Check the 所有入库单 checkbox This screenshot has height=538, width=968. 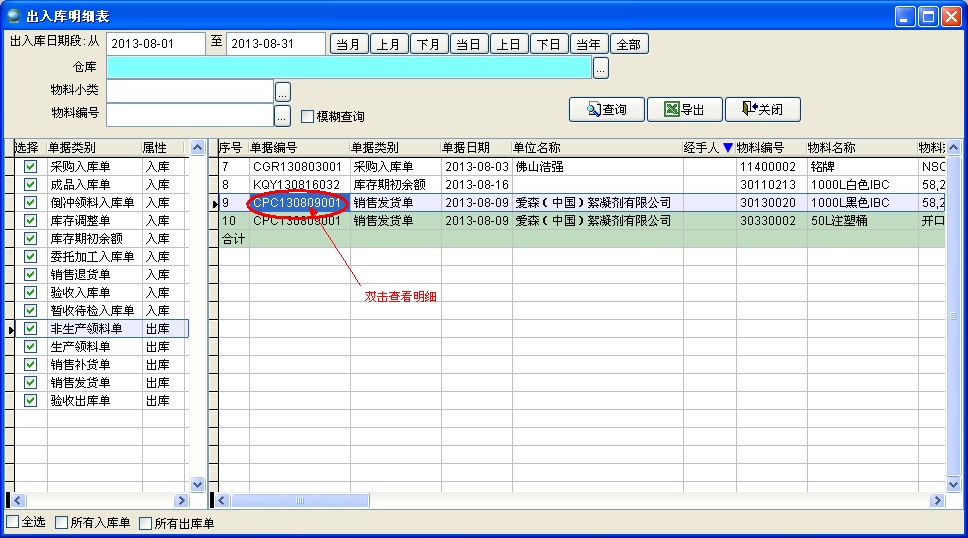tap(62, 522)
